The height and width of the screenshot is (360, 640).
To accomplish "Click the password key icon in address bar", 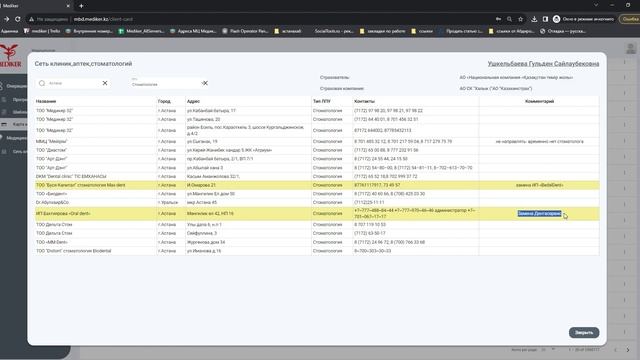I will point(498,19).
